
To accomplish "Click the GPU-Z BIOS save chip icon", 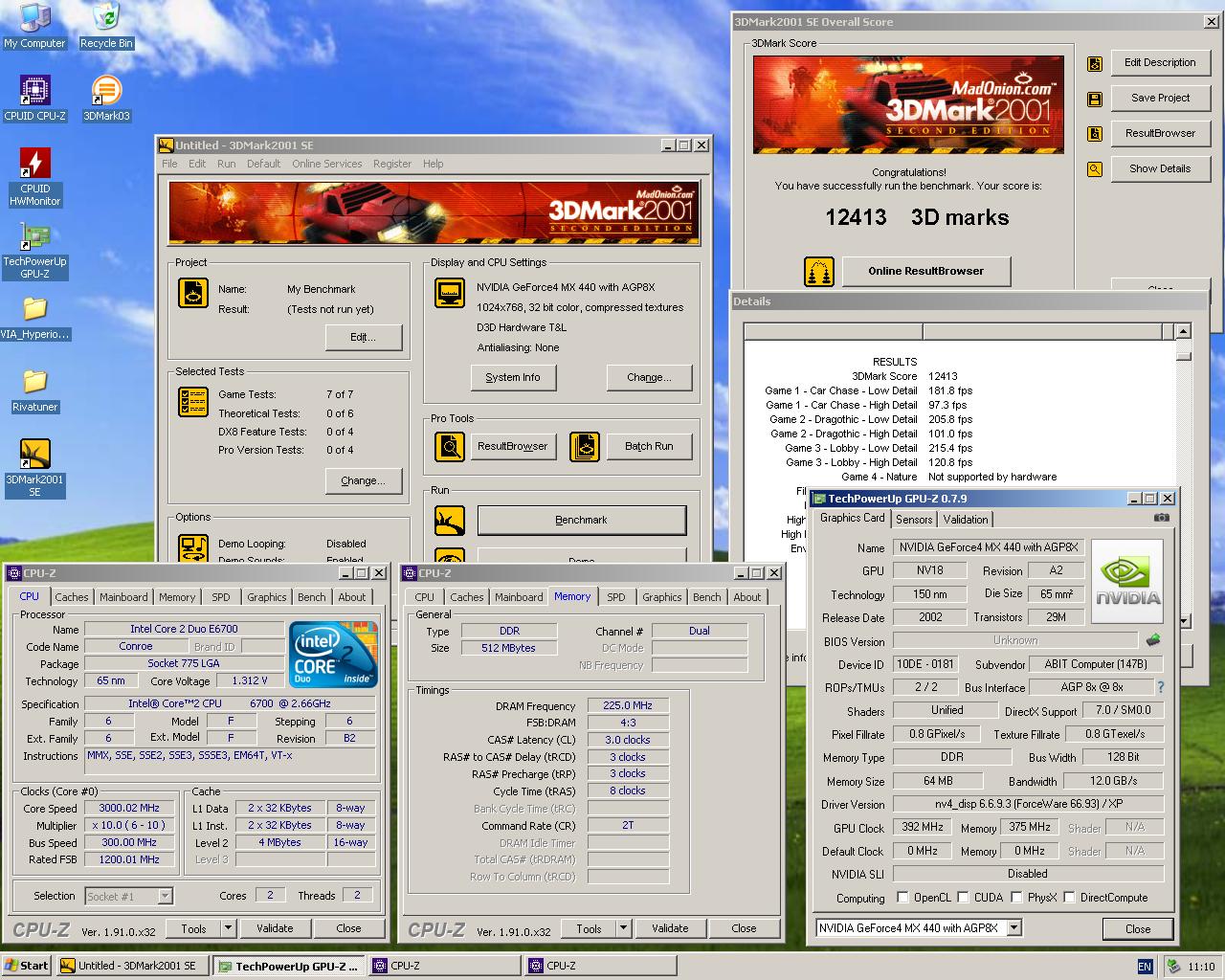I will point(1153,640).
